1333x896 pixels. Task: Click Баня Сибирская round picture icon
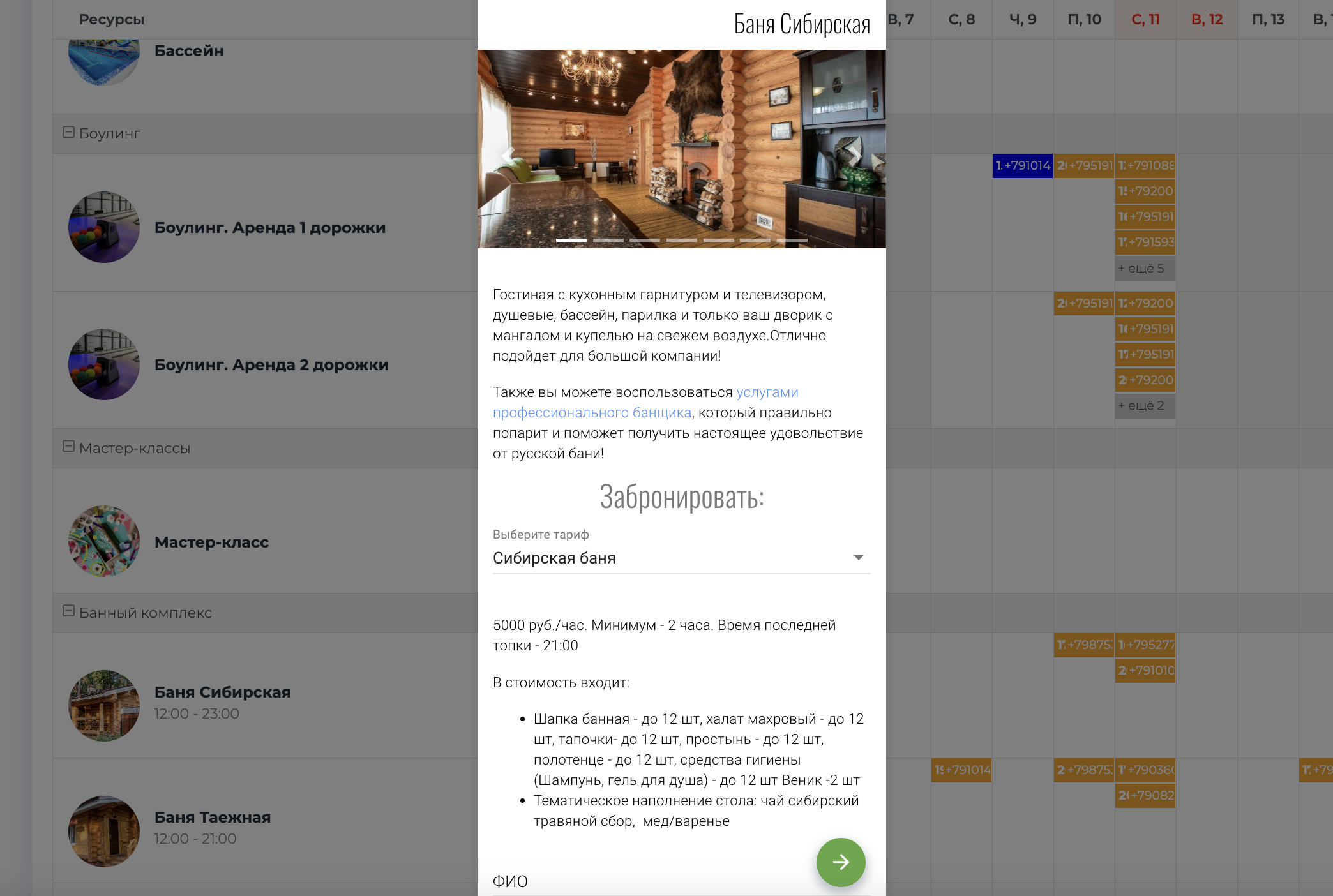point(103,705)
